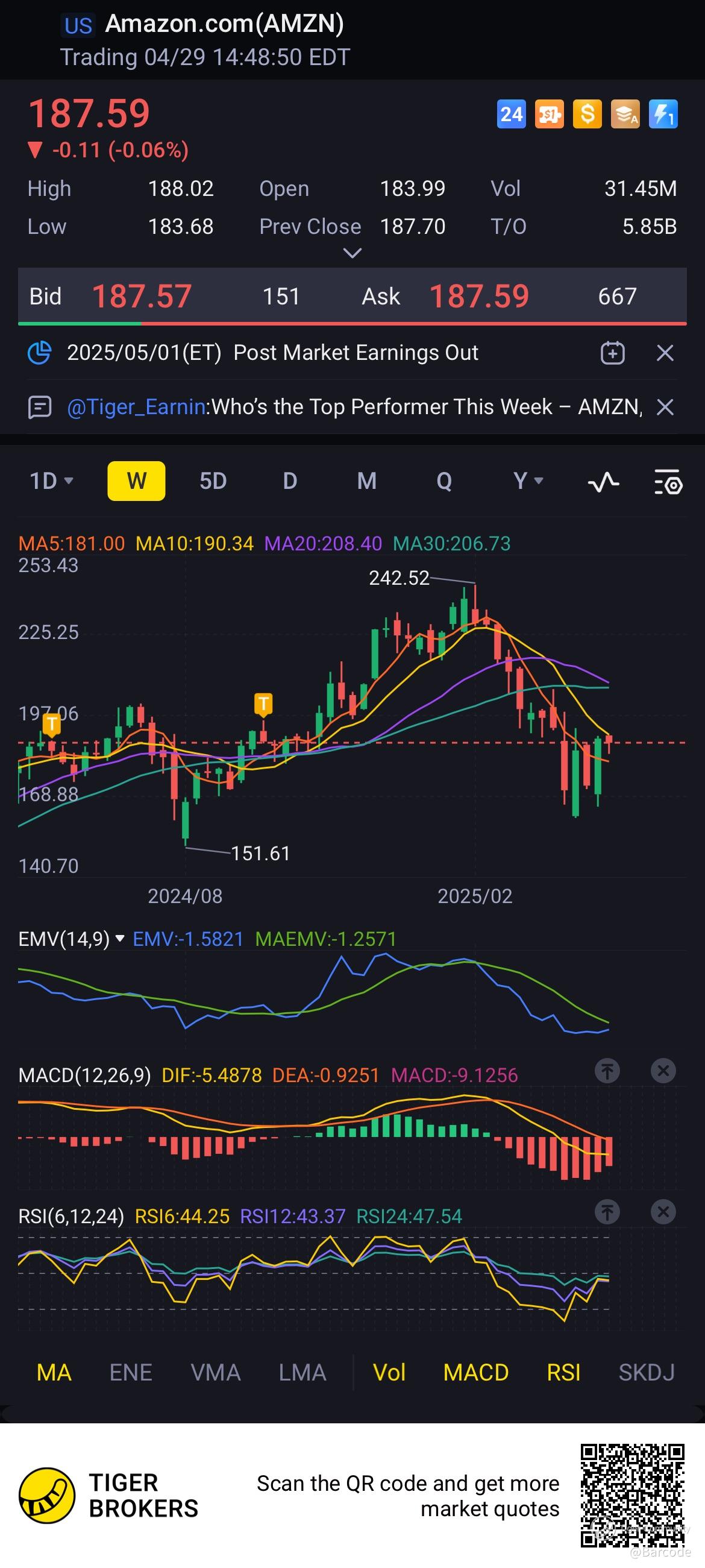The image size is (705, 1568).
Task: Open the @Tiger_Earnin profile link
Action: pos(136,406)
